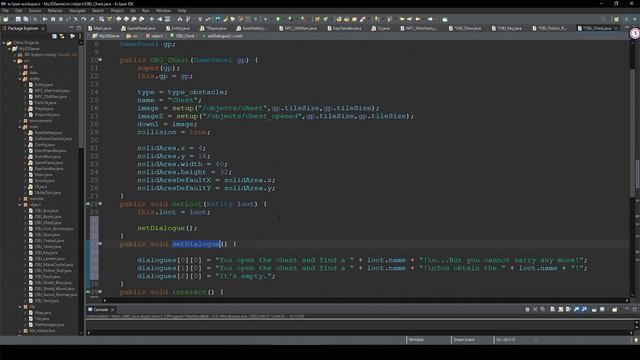Fold the interact method in gutter
Screen dimensions: 640x360
[x=100, y=292]
